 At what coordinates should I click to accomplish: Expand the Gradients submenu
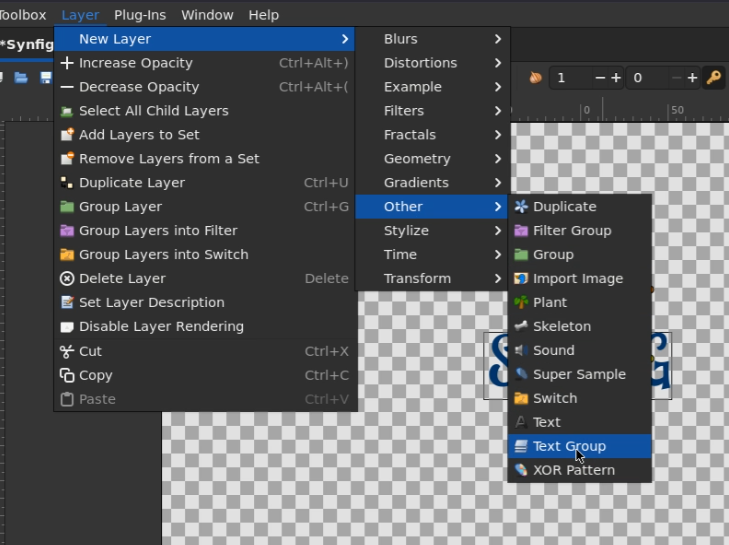(x=433, y=183)
